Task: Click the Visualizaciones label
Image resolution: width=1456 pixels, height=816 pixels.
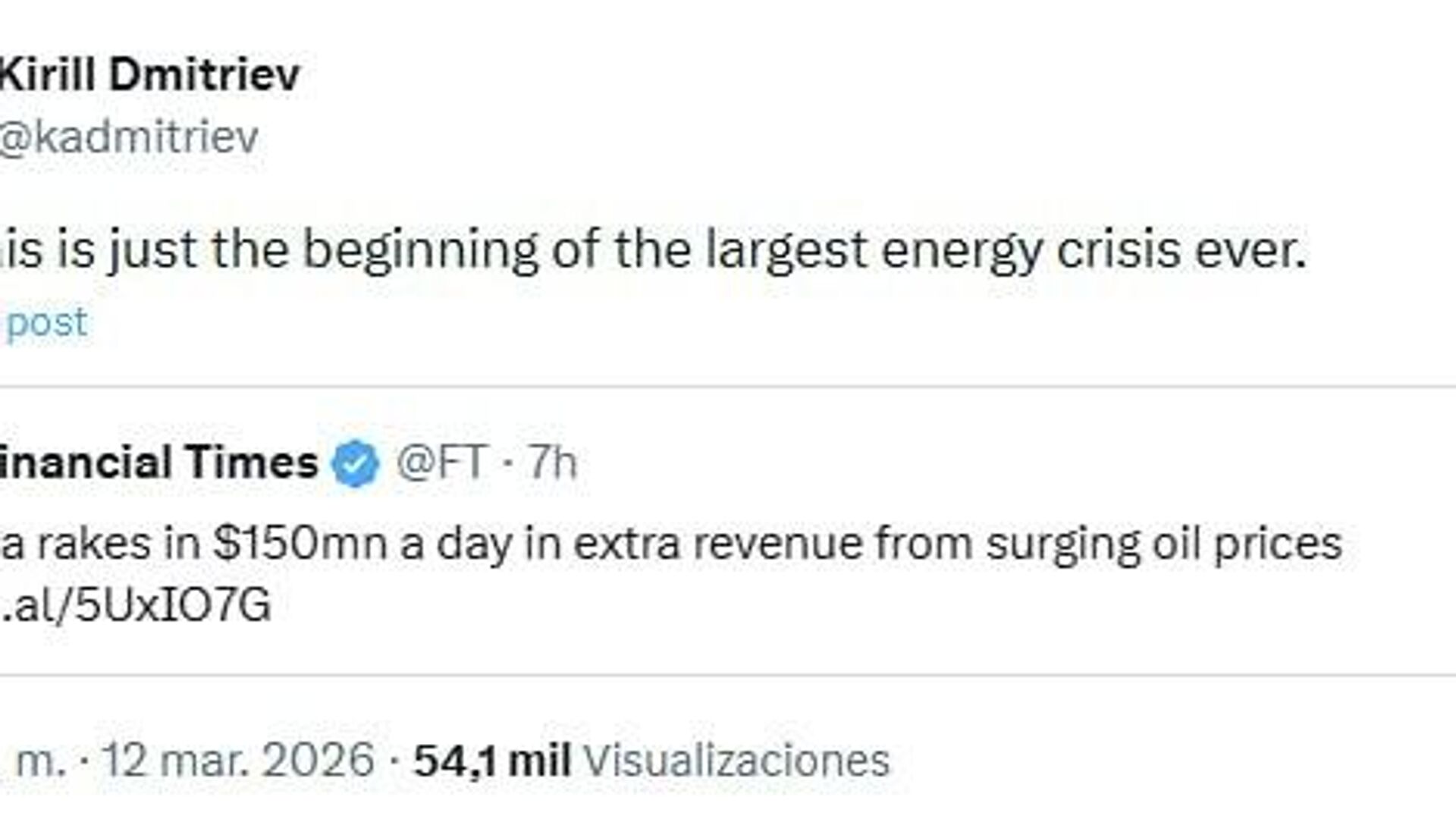Action: pyautogui.click(x=737, y=760)
